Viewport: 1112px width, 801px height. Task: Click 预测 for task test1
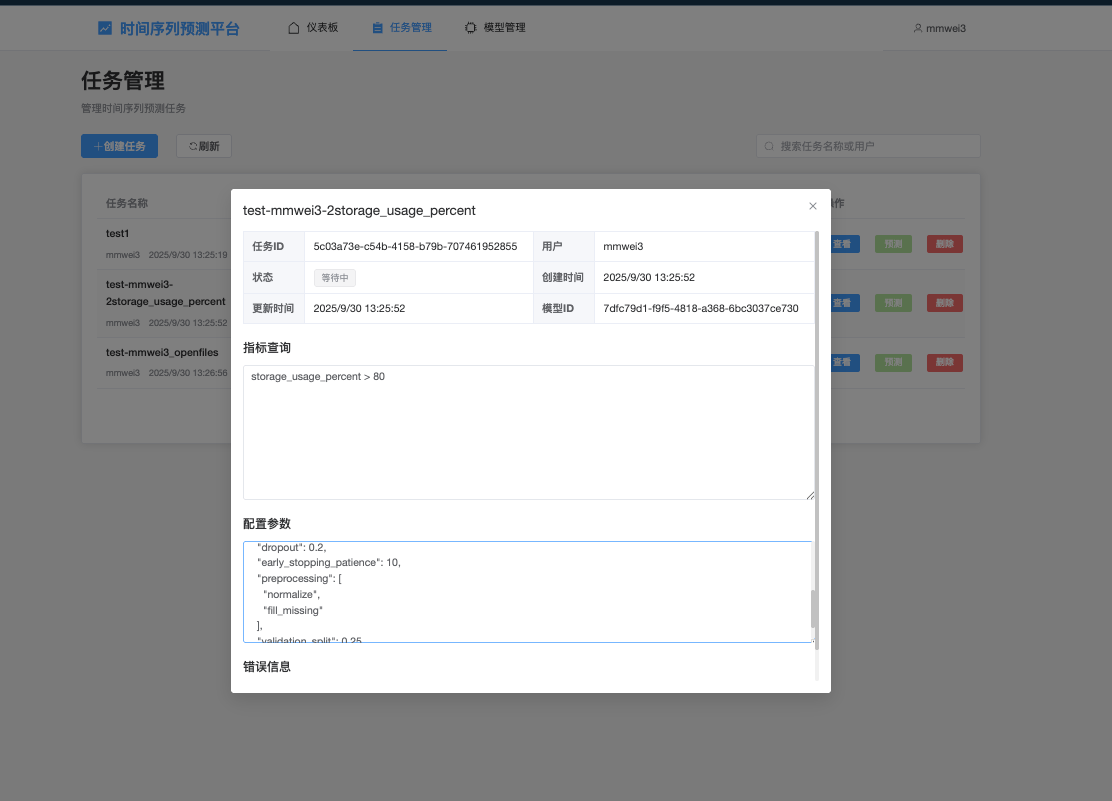point(894,244)
